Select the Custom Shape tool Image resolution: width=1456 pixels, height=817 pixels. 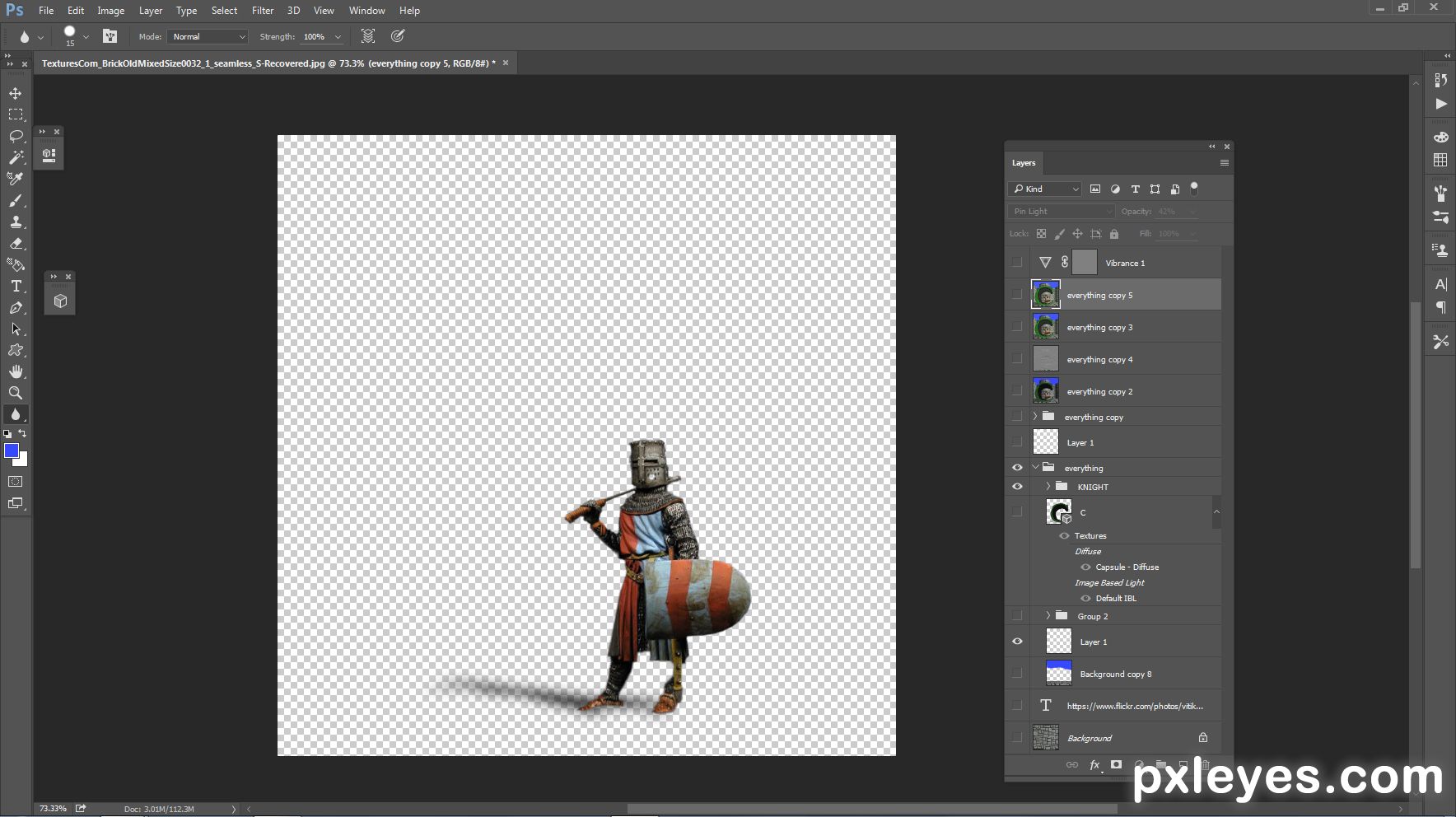pos(16,350)
